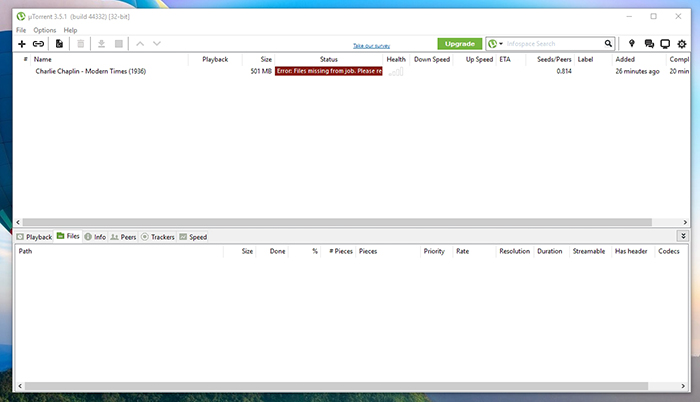Collapse the detail pane double-chevron

click(683, 236)
